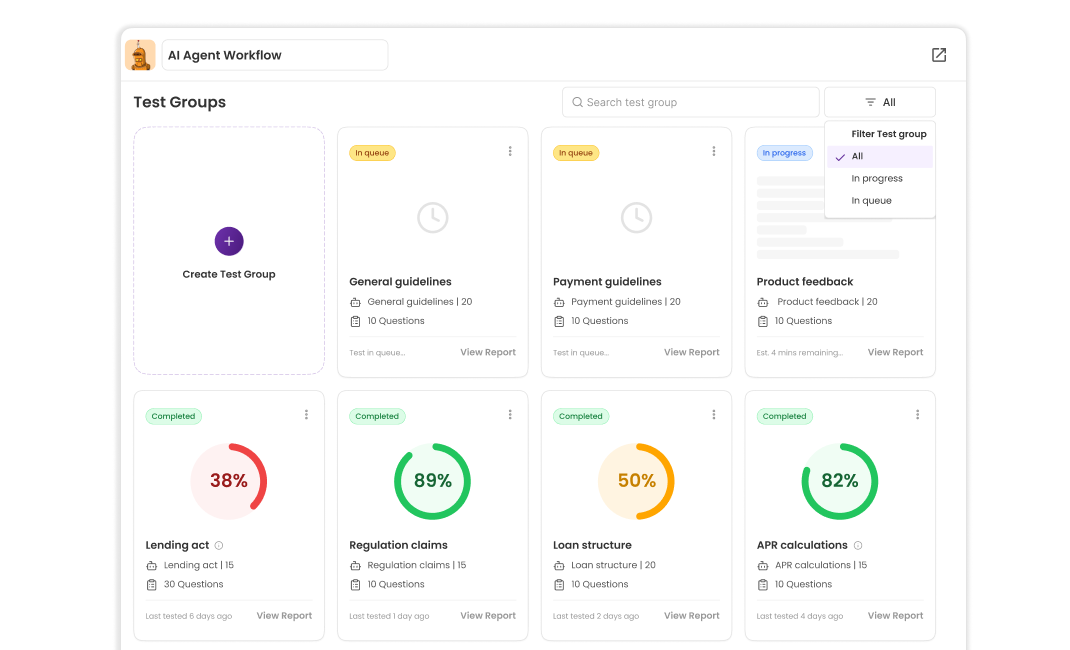Click info icon beside APR calculations title
1070x650 pixels.
pyautogui.click(x=858, y=546)
